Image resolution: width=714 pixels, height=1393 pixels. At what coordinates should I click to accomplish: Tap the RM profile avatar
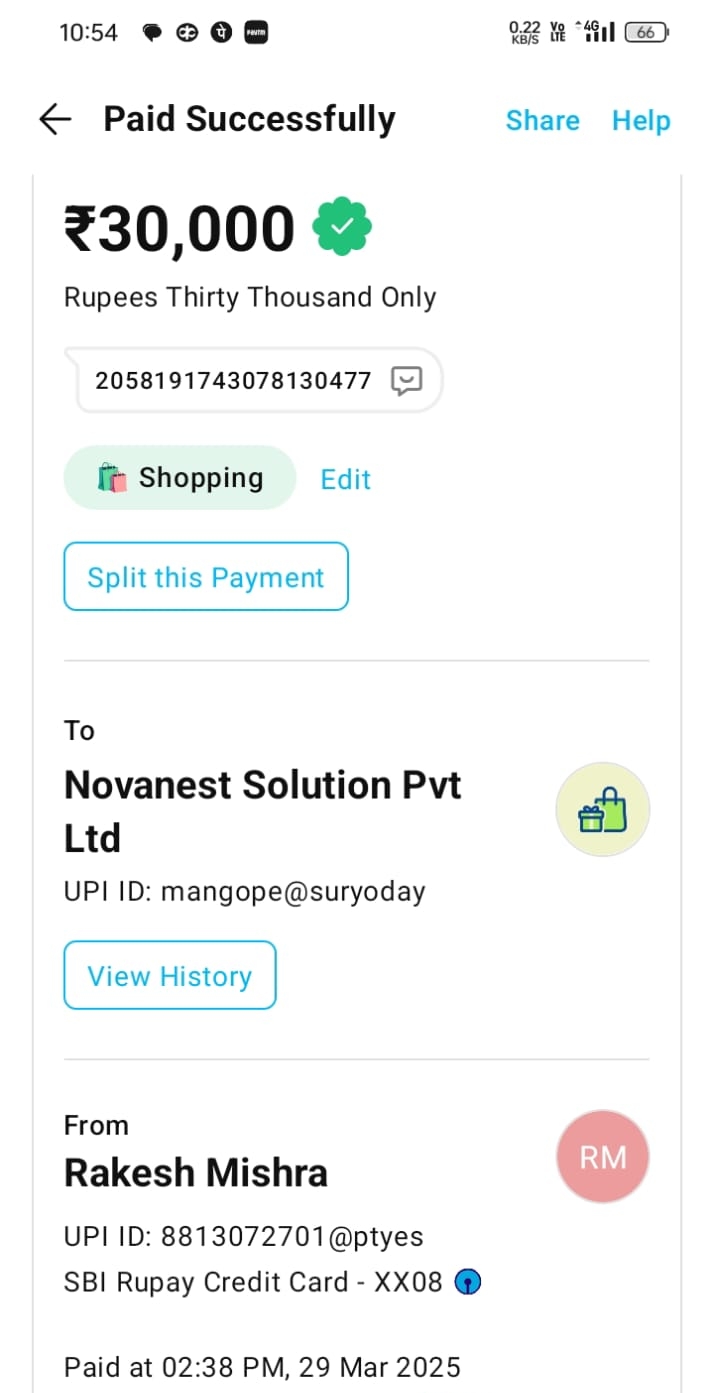click(602, 1156)
